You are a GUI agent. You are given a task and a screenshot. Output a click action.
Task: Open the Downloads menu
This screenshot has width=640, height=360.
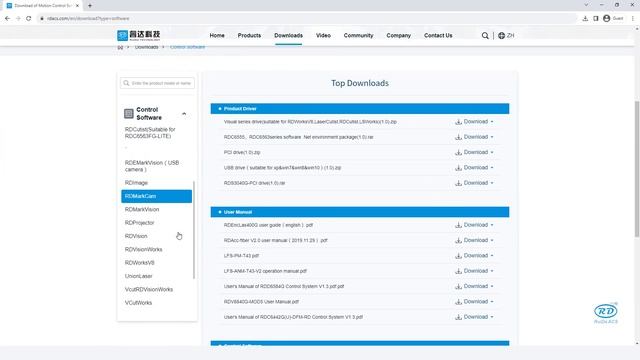tap(288, 36)
